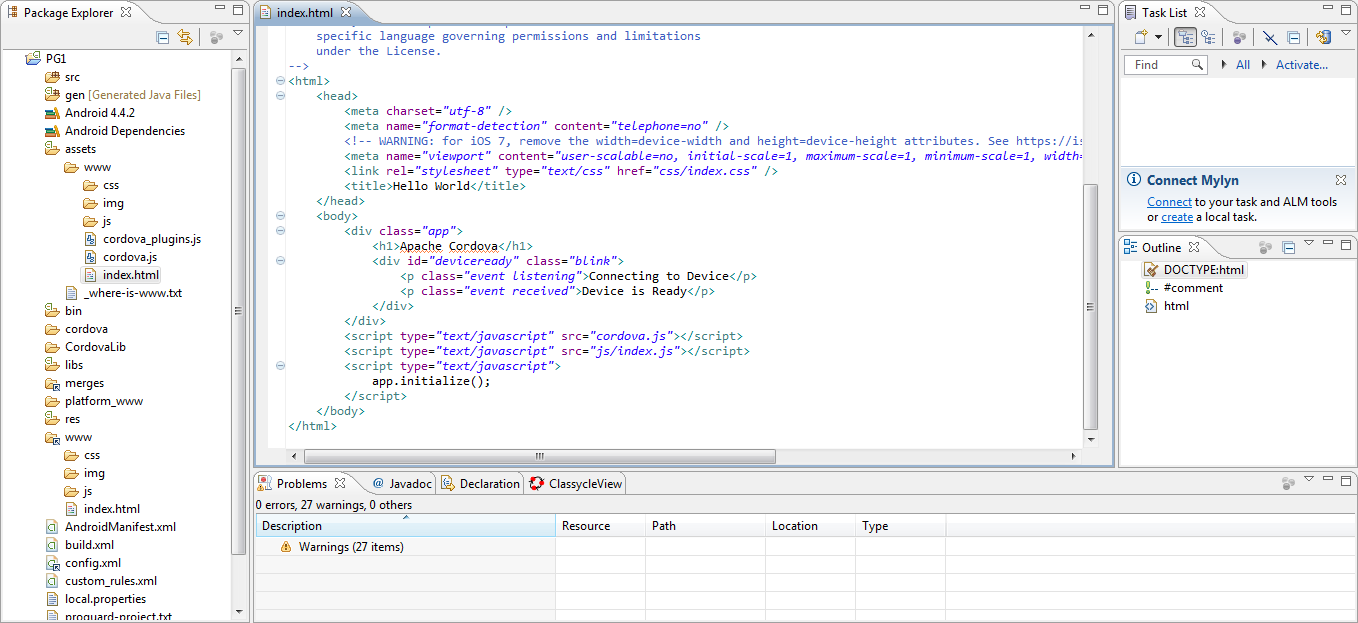1358x623 pixels.
Task: Switch to the ClassycleView tab
Action: click(576, 484)
